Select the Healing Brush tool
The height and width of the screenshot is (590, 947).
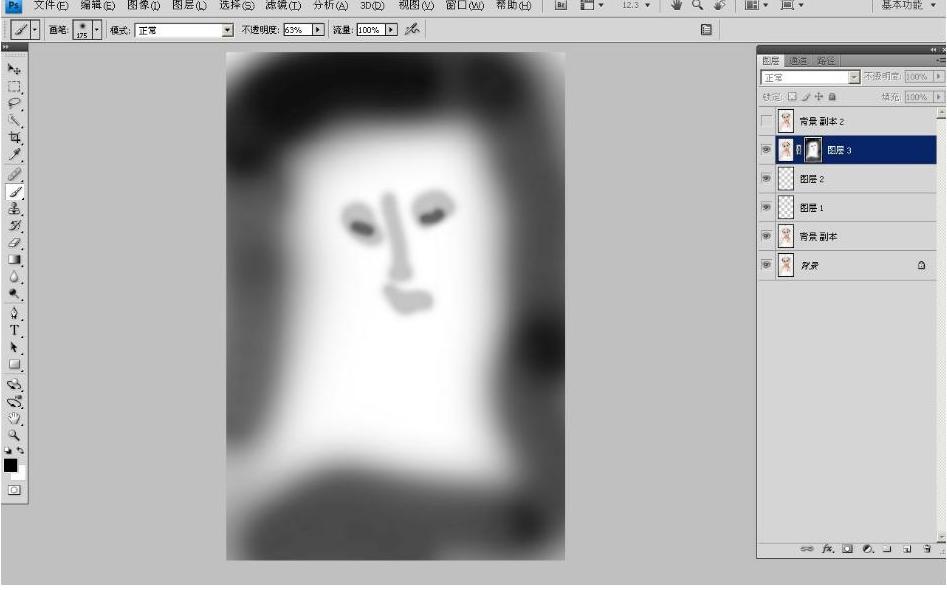(x=14, y=175)
